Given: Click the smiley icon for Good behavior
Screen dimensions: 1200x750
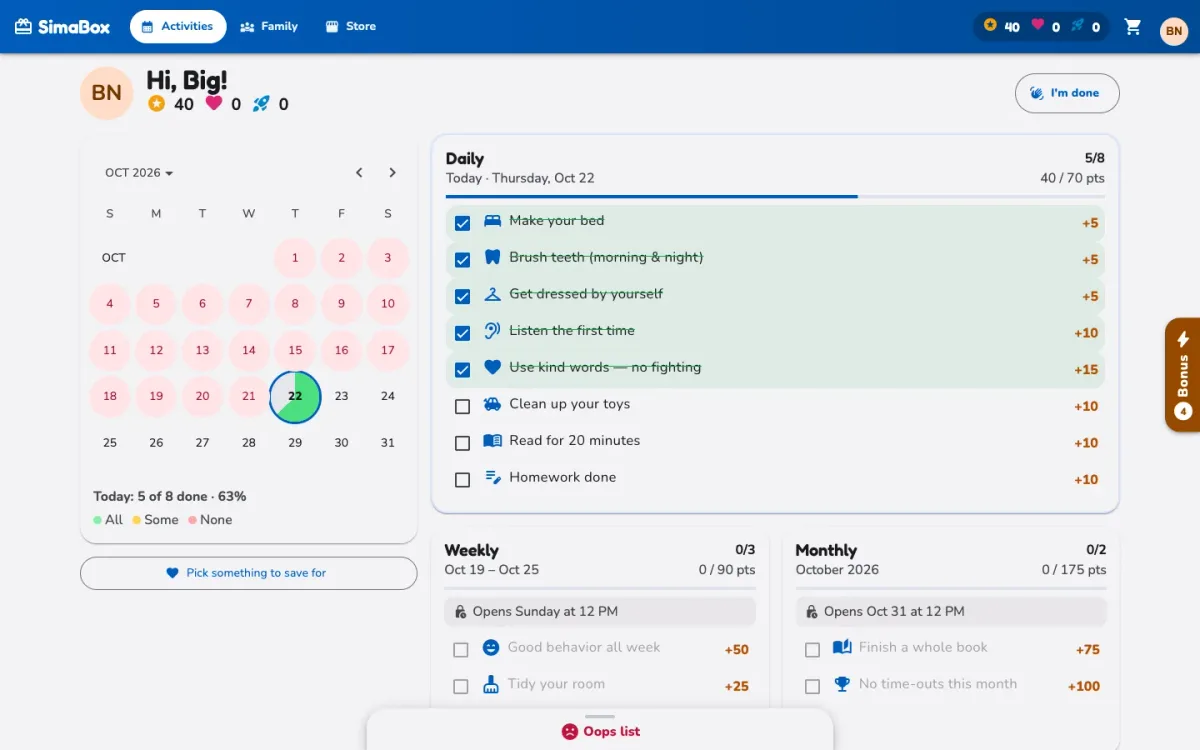Looking at the screenshot, I should [491, 648].
